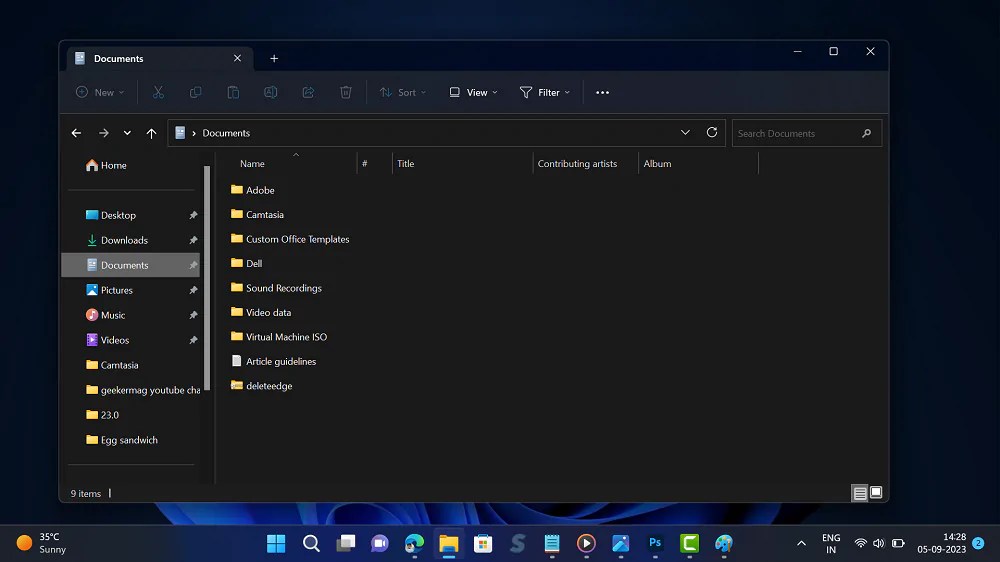Select Pictures in the navigation pane
This screenshot has height=562, width=1000.
116,290
